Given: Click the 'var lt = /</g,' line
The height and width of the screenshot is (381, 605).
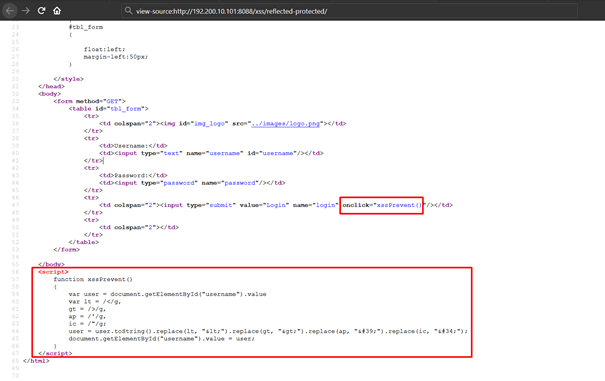Looking at the screenshot, I should point(95,301).
